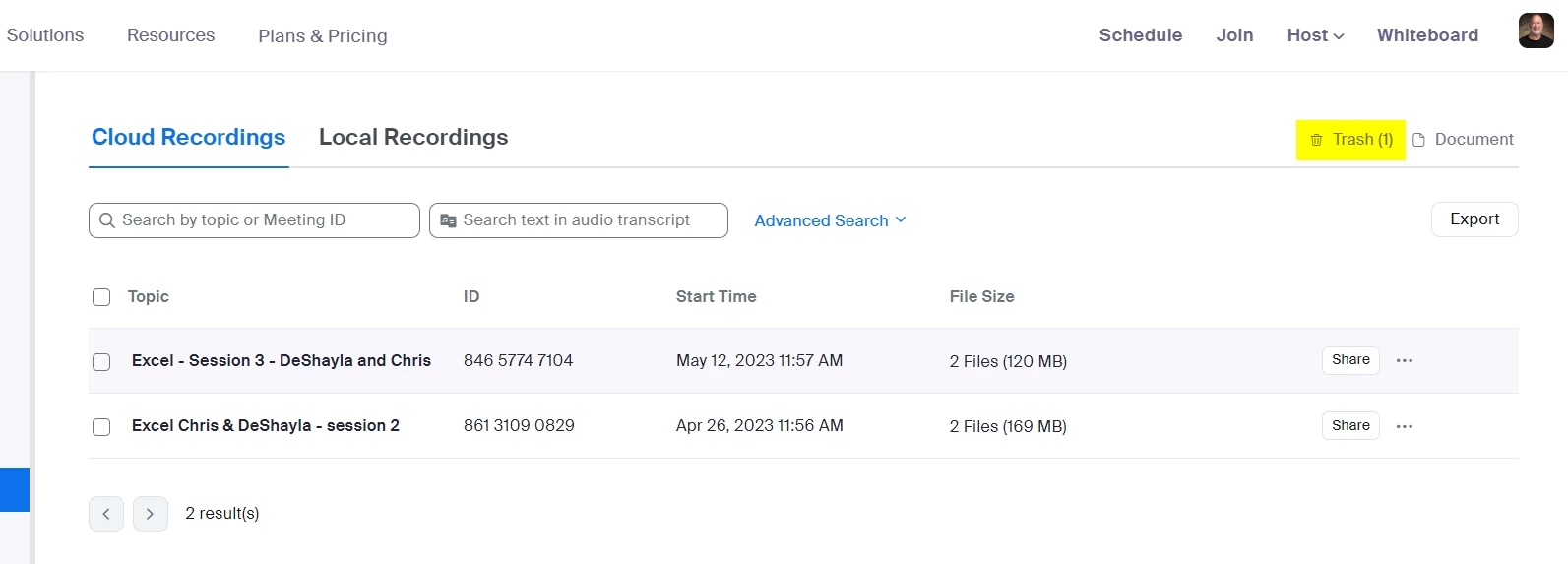The image size is (1568, 564).
Task: Click the user profile avatar
Action: tap(1536, 31)
